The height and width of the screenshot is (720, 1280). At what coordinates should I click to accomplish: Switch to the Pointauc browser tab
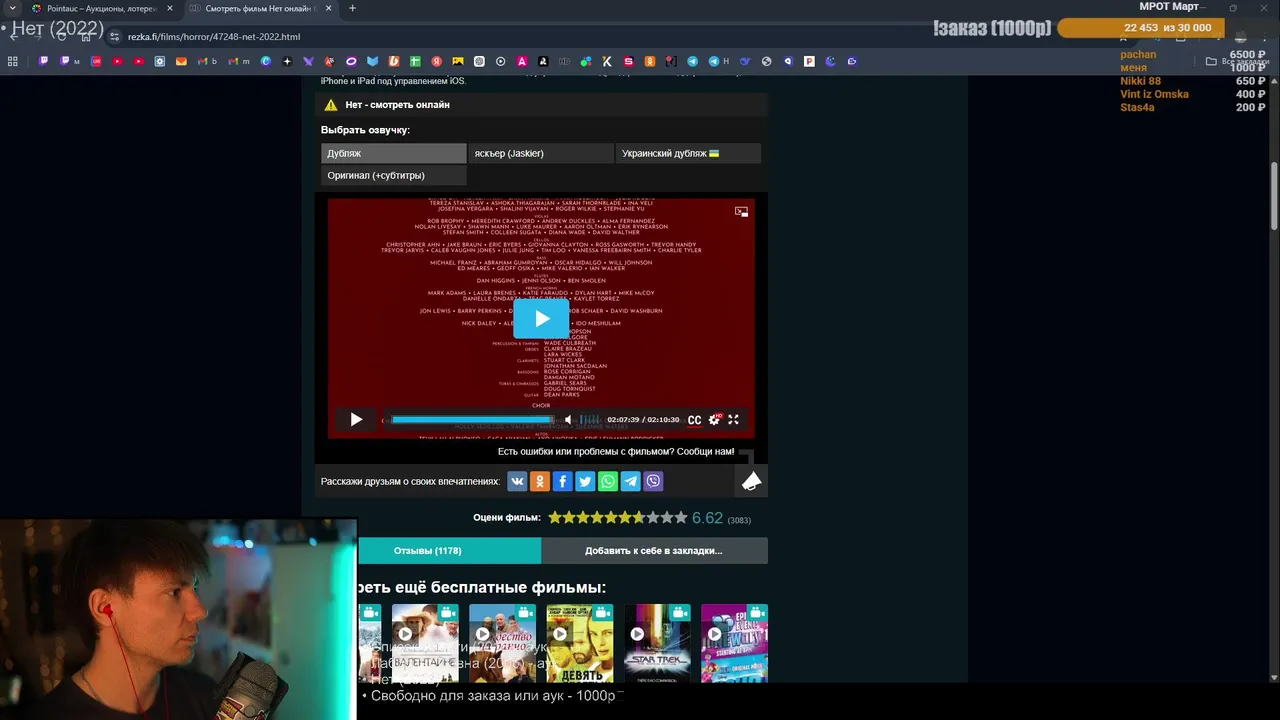click(x=101, y=8)
